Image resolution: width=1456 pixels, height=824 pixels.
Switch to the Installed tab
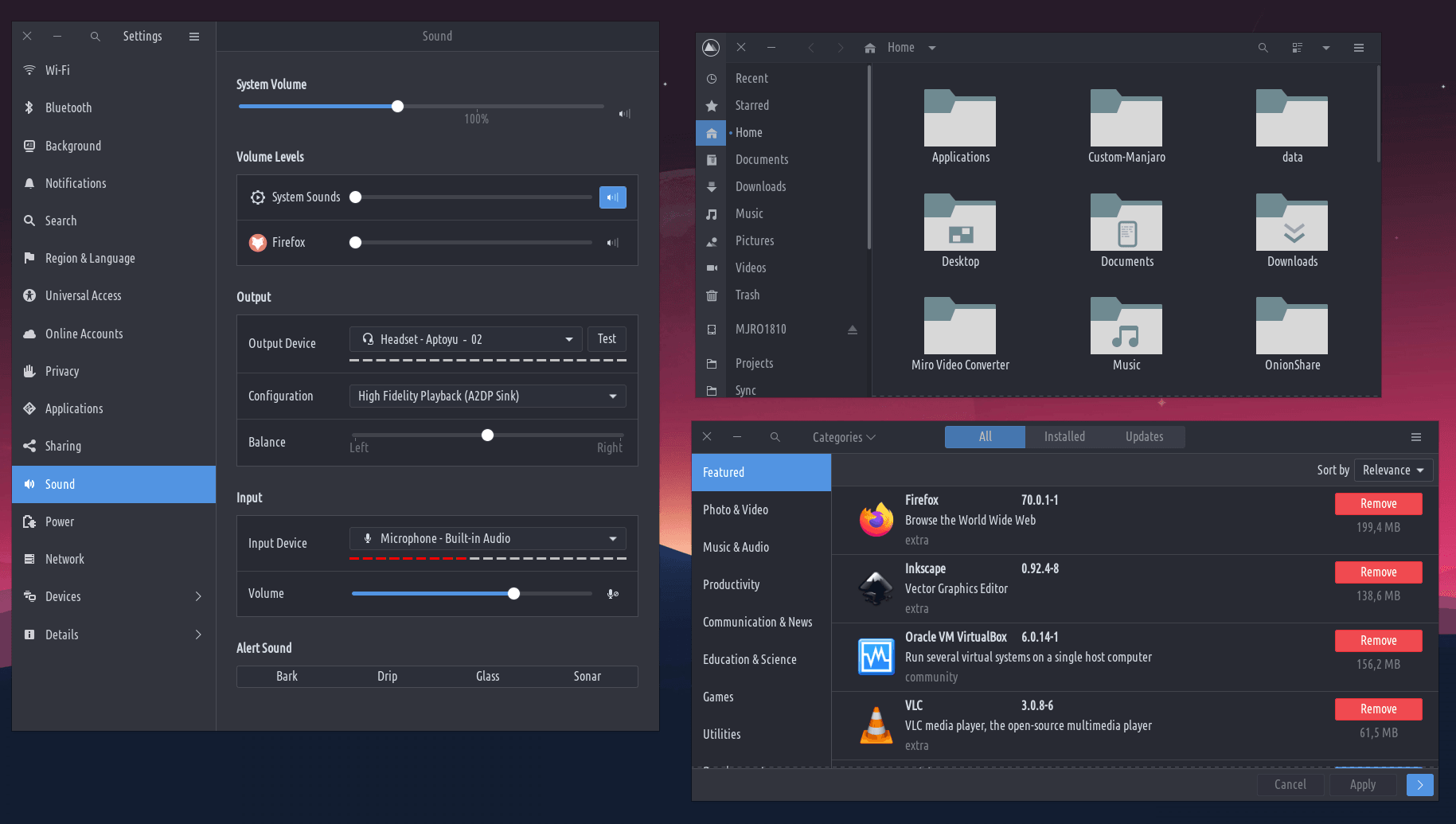click(1064, 437)
